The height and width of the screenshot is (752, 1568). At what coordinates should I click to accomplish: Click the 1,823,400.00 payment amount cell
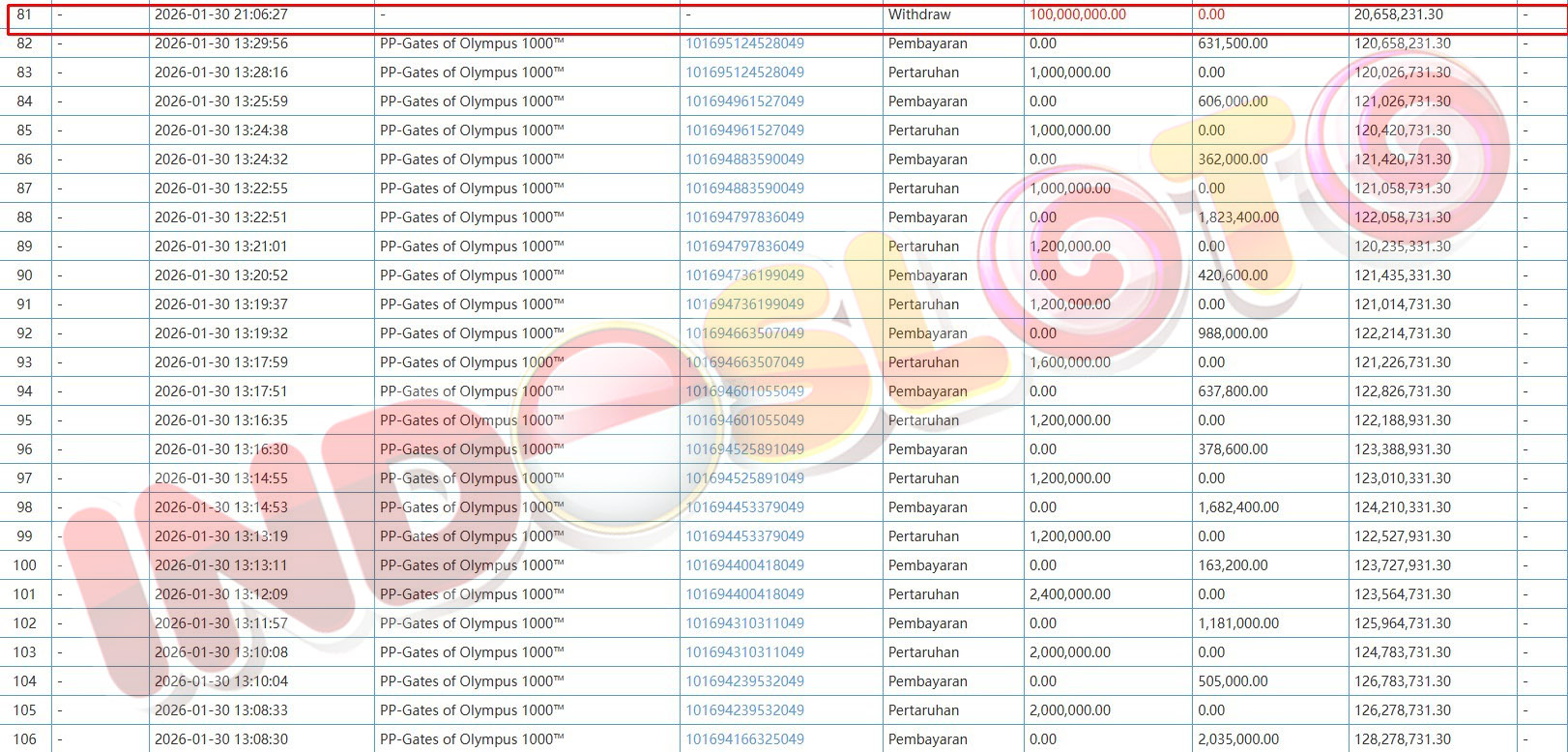[1238, 217]
